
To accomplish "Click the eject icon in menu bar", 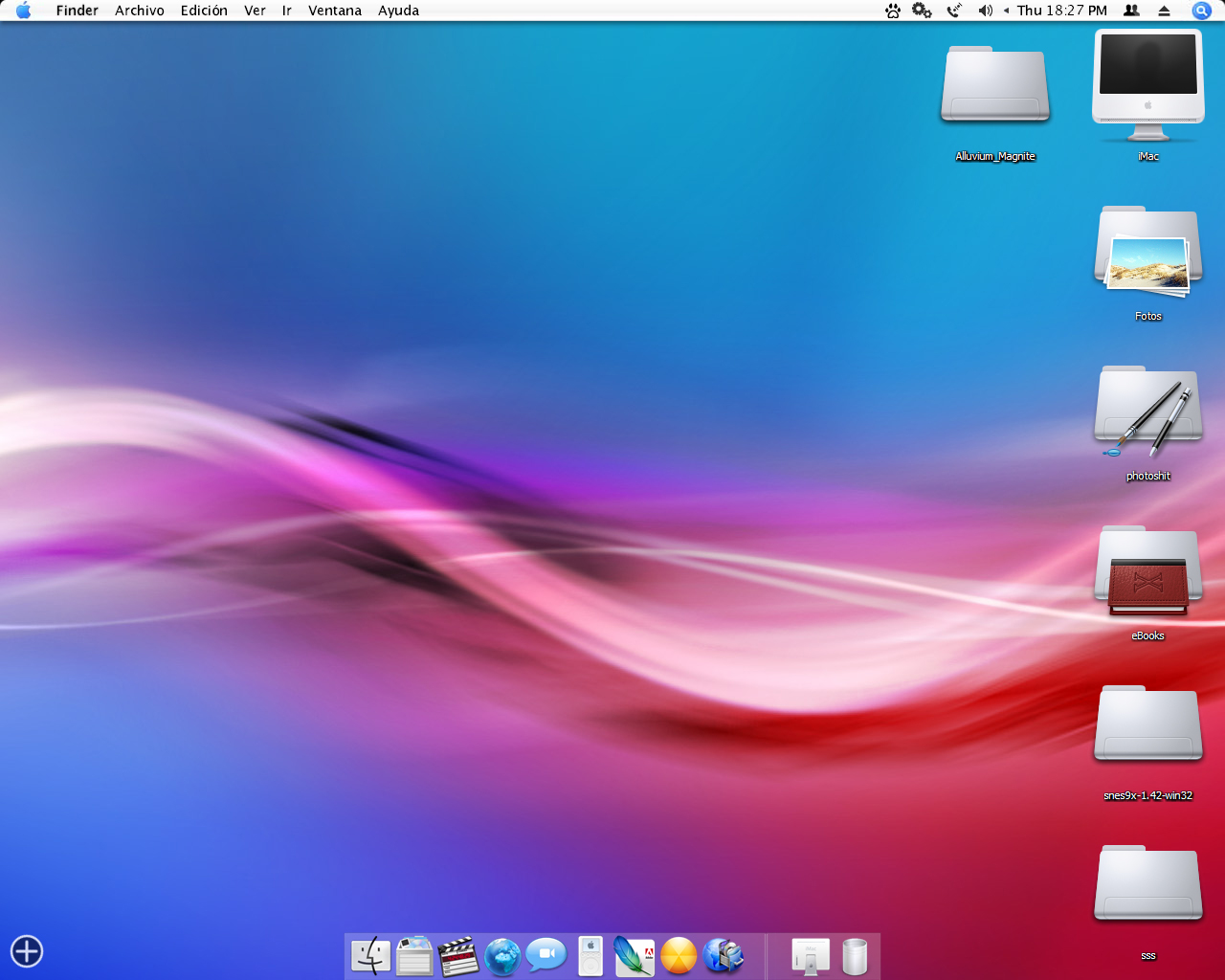I will [x=1165, y=11].
